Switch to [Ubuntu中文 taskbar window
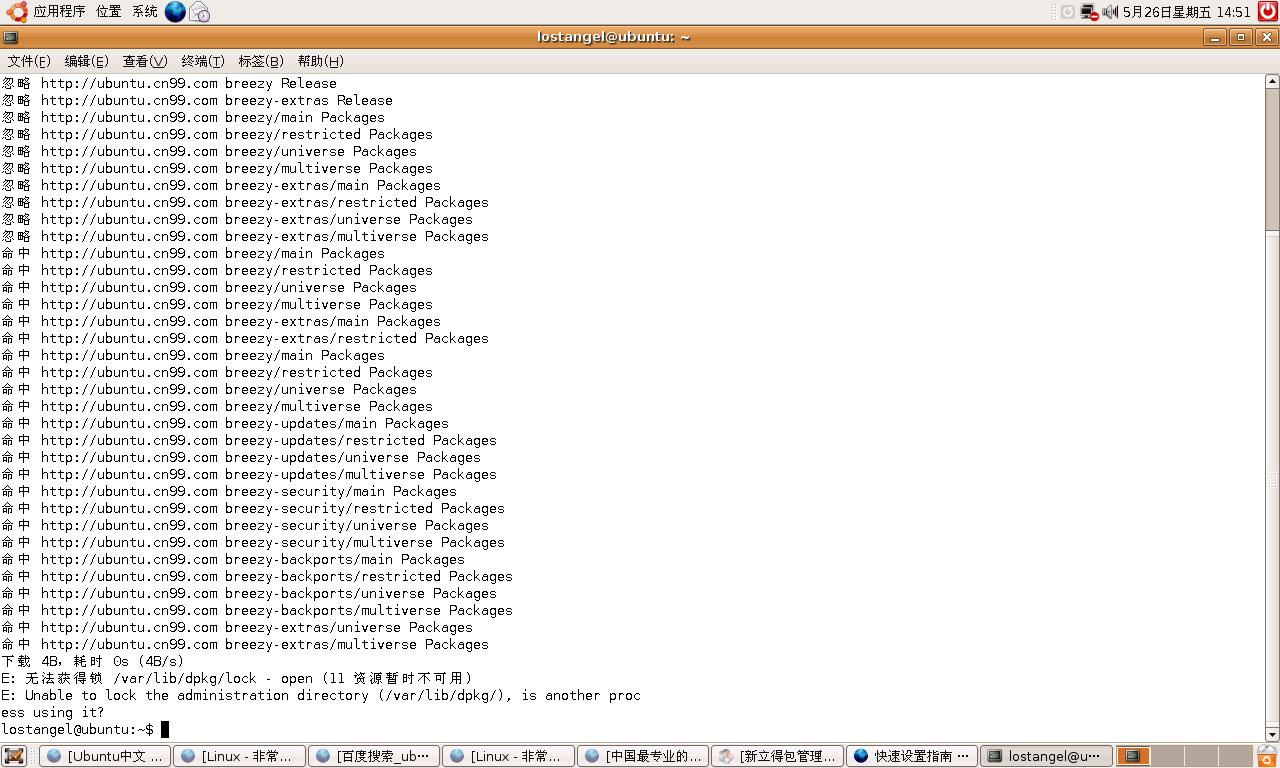 click(105, 756)
